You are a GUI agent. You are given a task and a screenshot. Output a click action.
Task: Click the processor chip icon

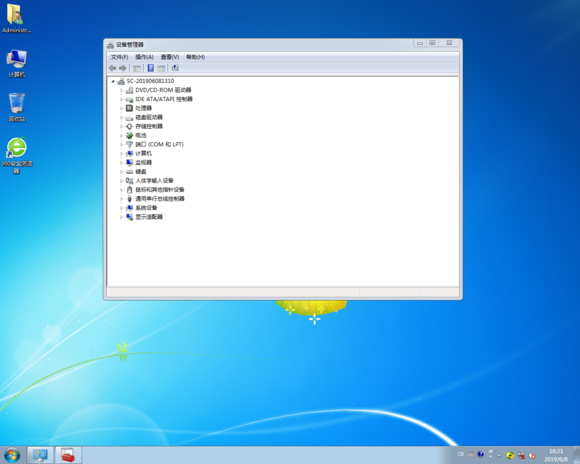(129, 108)
